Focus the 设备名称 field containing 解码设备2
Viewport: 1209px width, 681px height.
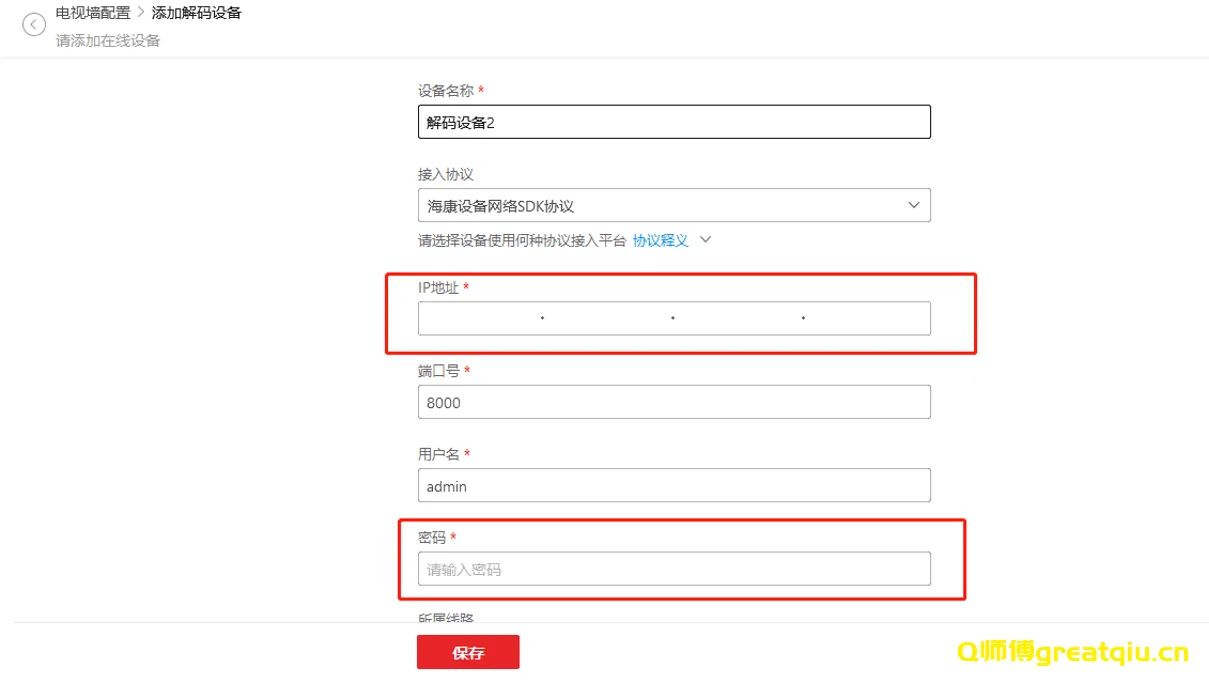click(673, 122)
